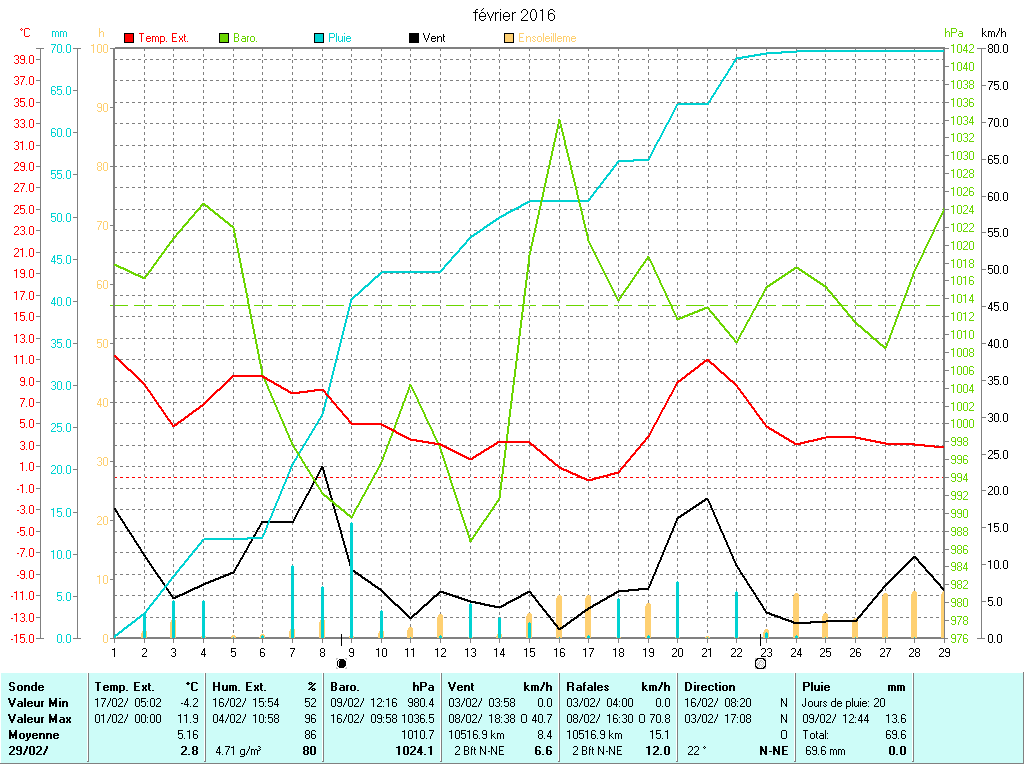Click the km/h axis unit label
The height and width of the screenshot is (764, 1024).
[994, 33]
